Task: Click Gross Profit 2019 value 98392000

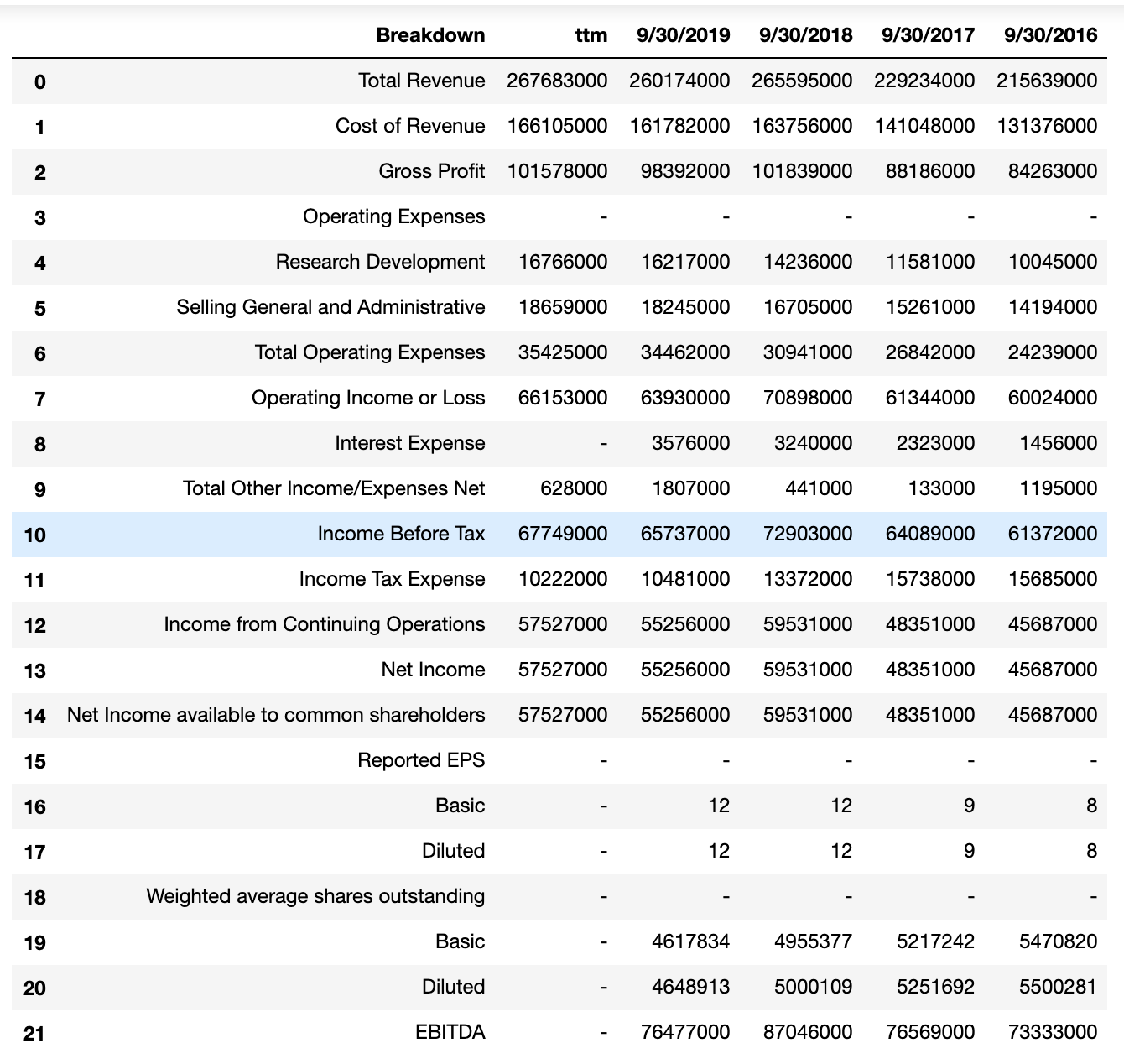Action: click(685, 171)
